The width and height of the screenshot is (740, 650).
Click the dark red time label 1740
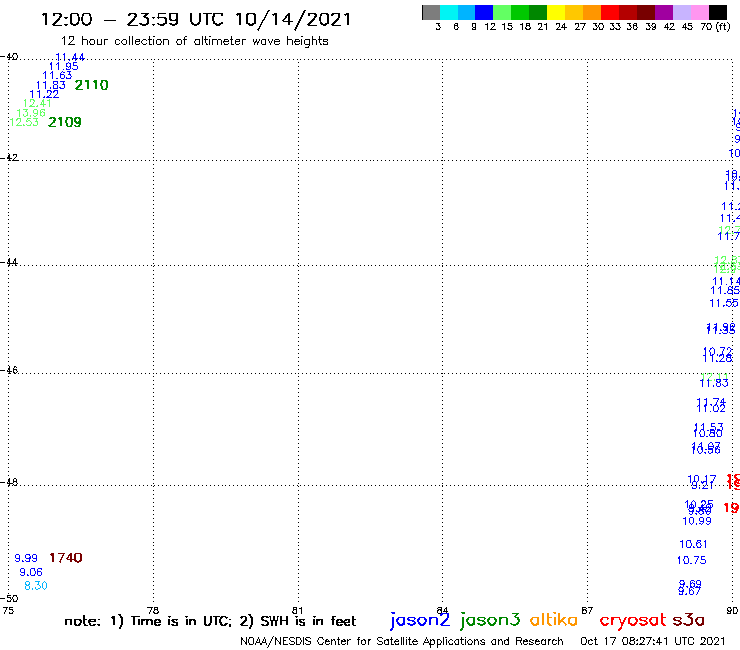66,558
